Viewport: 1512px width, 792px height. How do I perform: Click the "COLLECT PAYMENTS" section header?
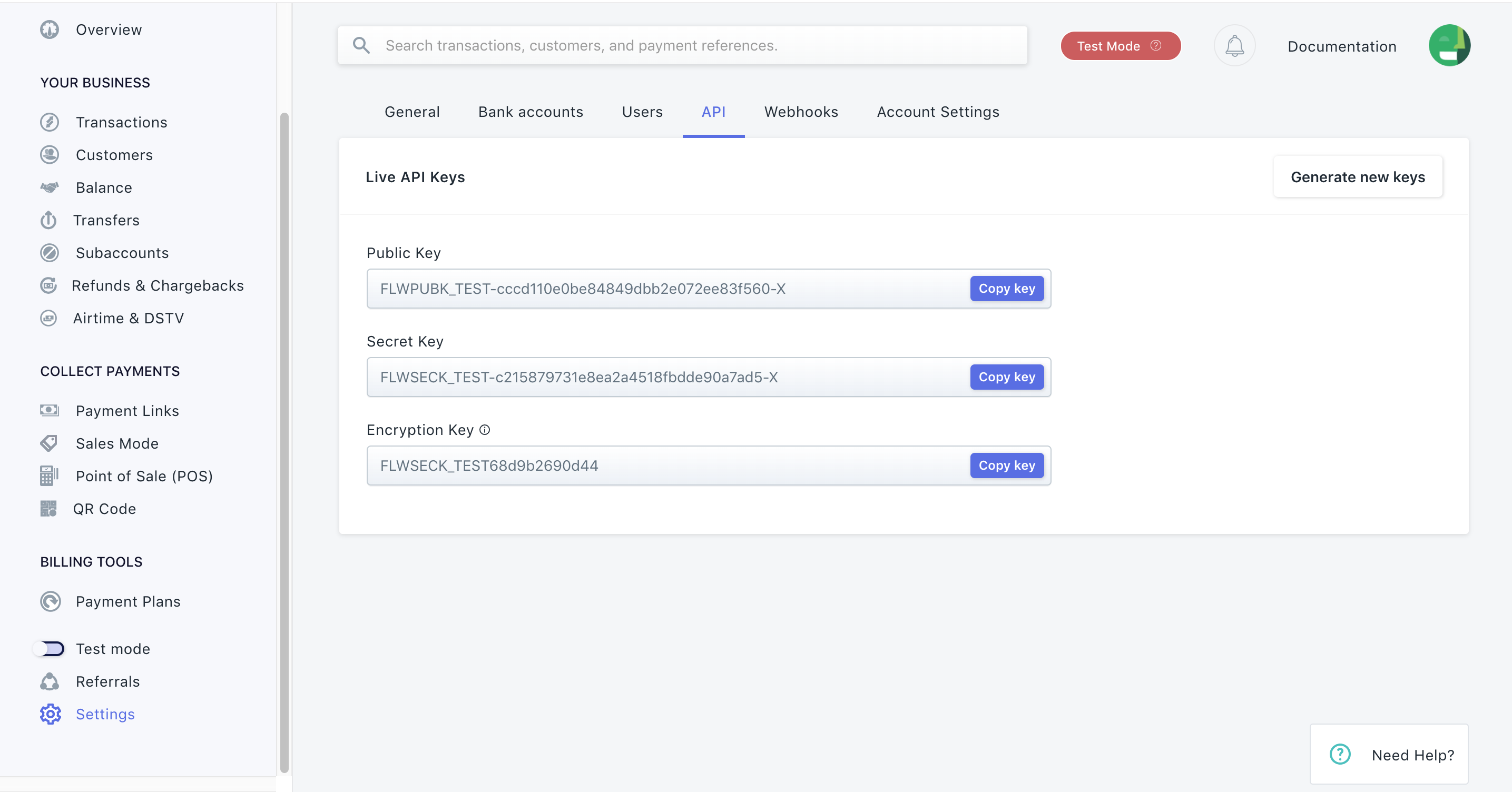click(110, 371)
